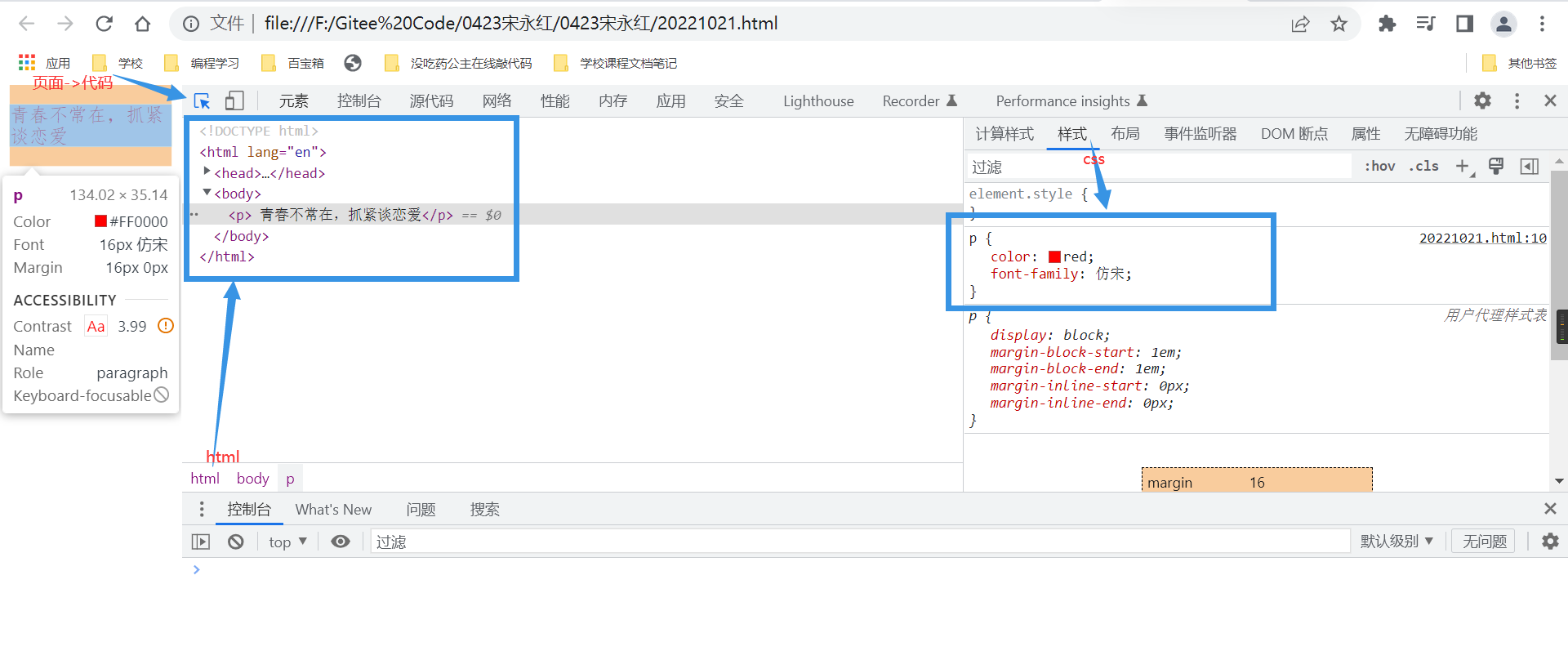
Task: Open the user profile avatar
Action: [x=1503, y=24]
